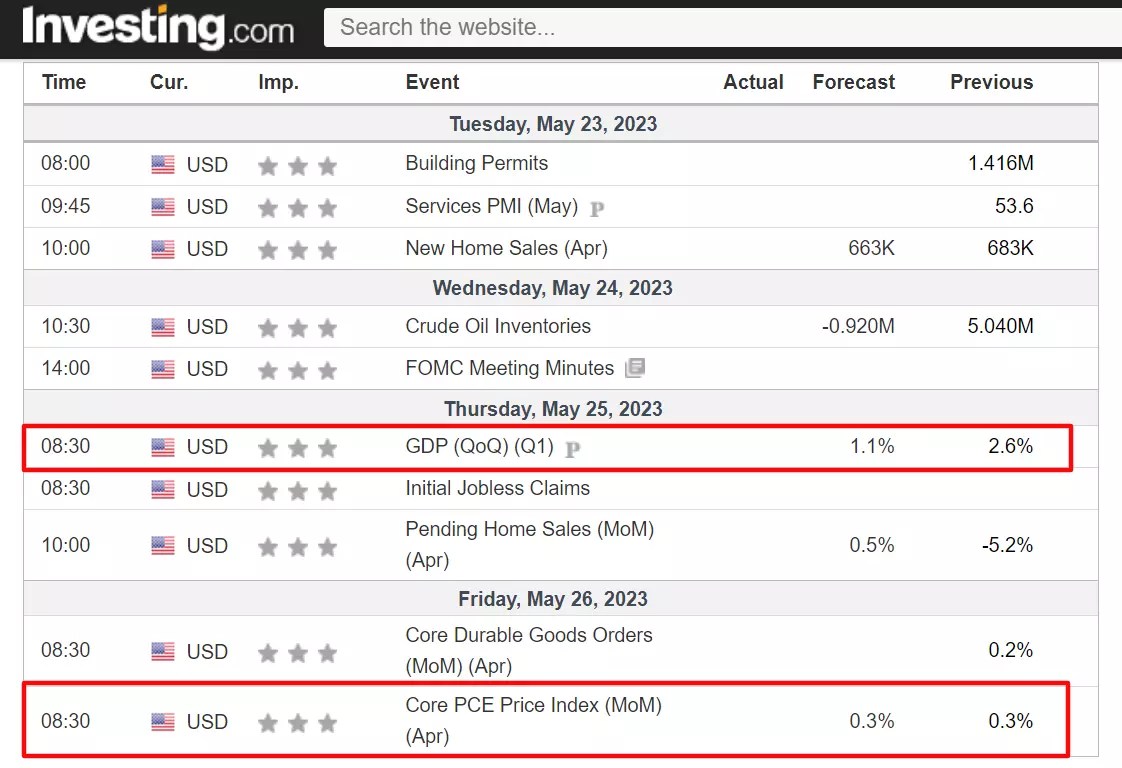Click the Imp. column header

coord(278,82)
